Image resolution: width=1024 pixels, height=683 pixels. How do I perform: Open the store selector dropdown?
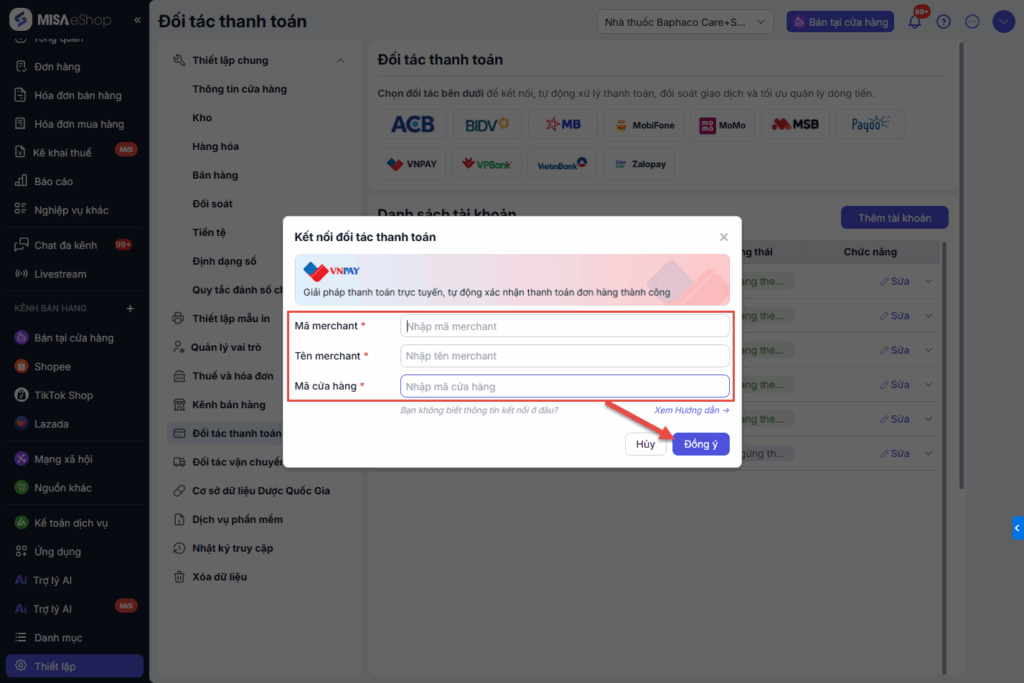pos(684,22)
